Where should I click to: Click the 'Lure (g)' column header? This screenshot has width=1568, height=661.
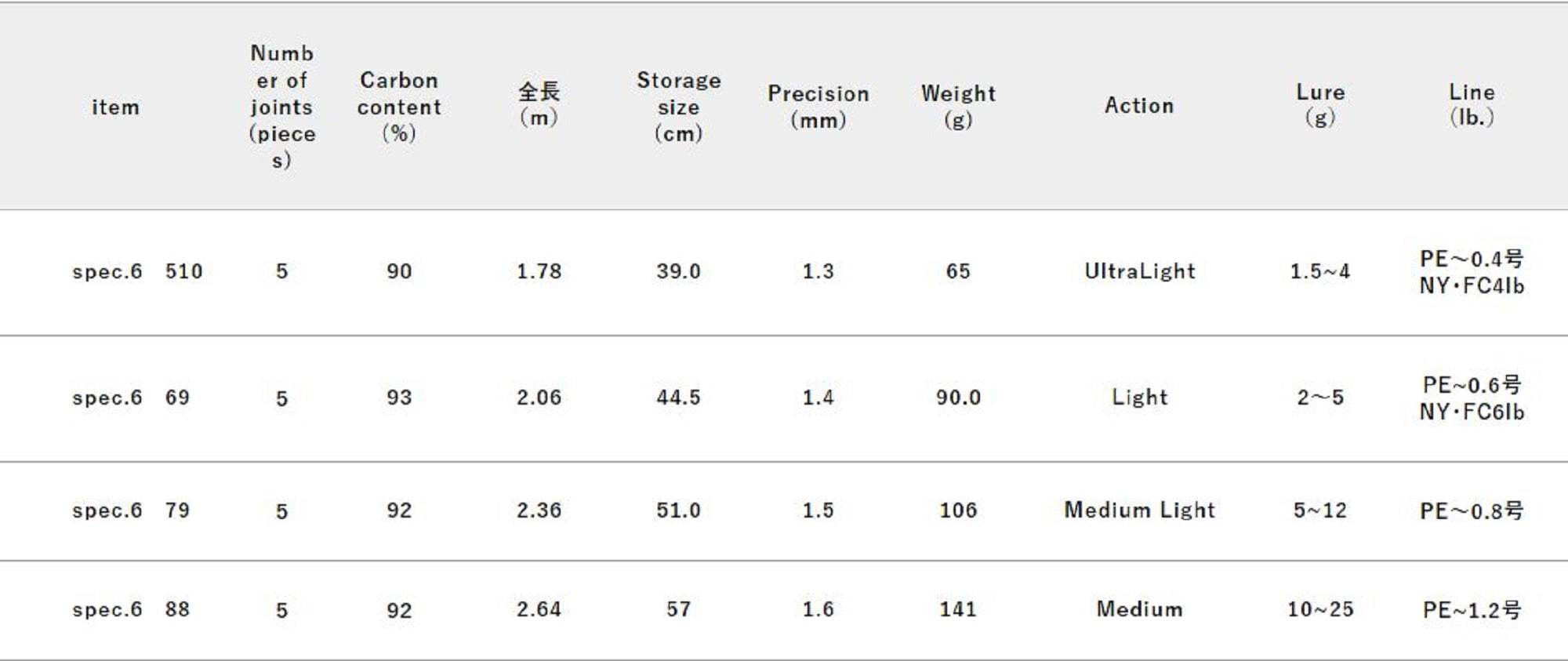click(1320, 105)
